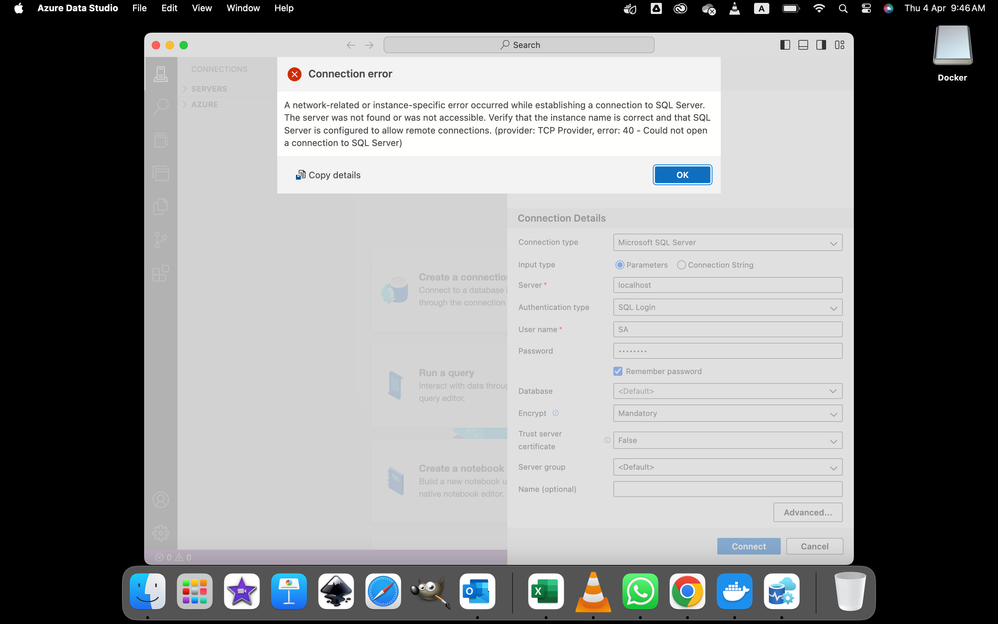The image size is (998, 624).
Task: Open Google Chrome from the Dock
Action: 687,591
